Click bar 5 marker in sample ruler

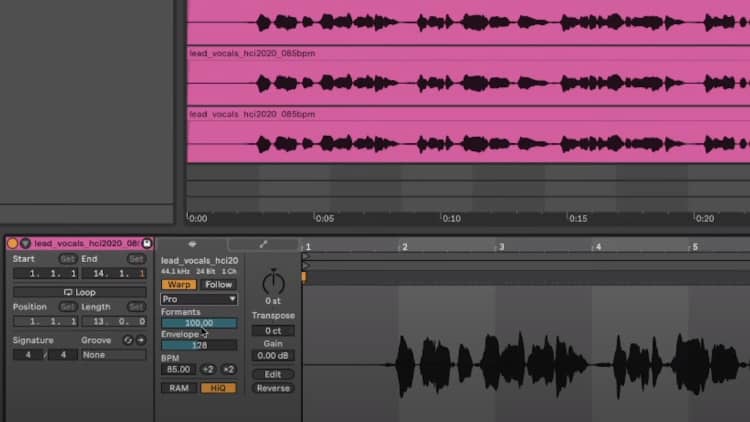coord(695,247)
